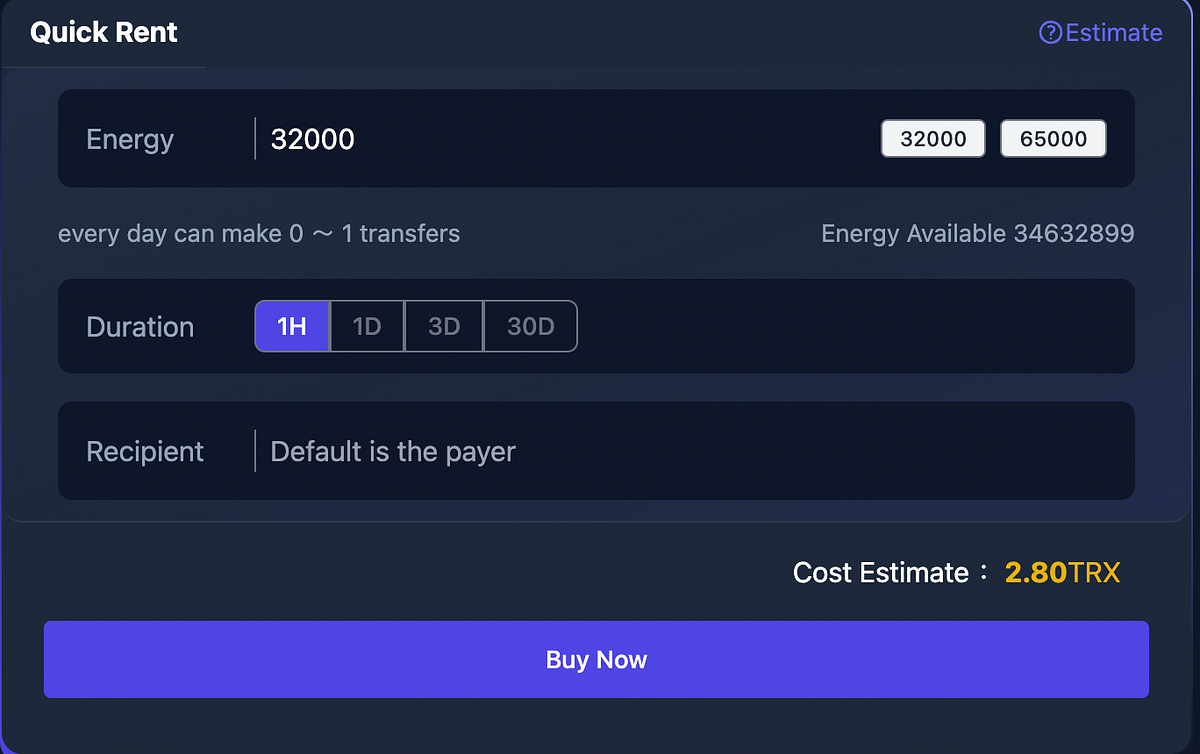Choose the 65000 energy preset button
The width and height of the screenshot is (1200, 754).
[x=1053, y=139]
